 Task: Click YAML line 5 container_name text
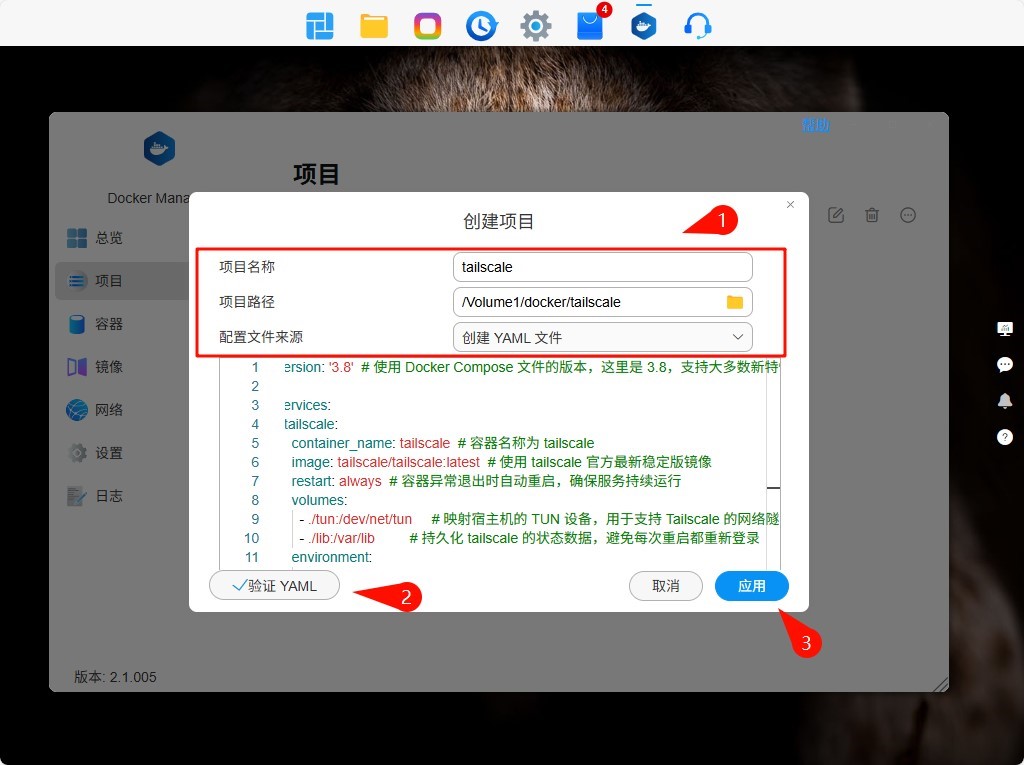(370, 443)
